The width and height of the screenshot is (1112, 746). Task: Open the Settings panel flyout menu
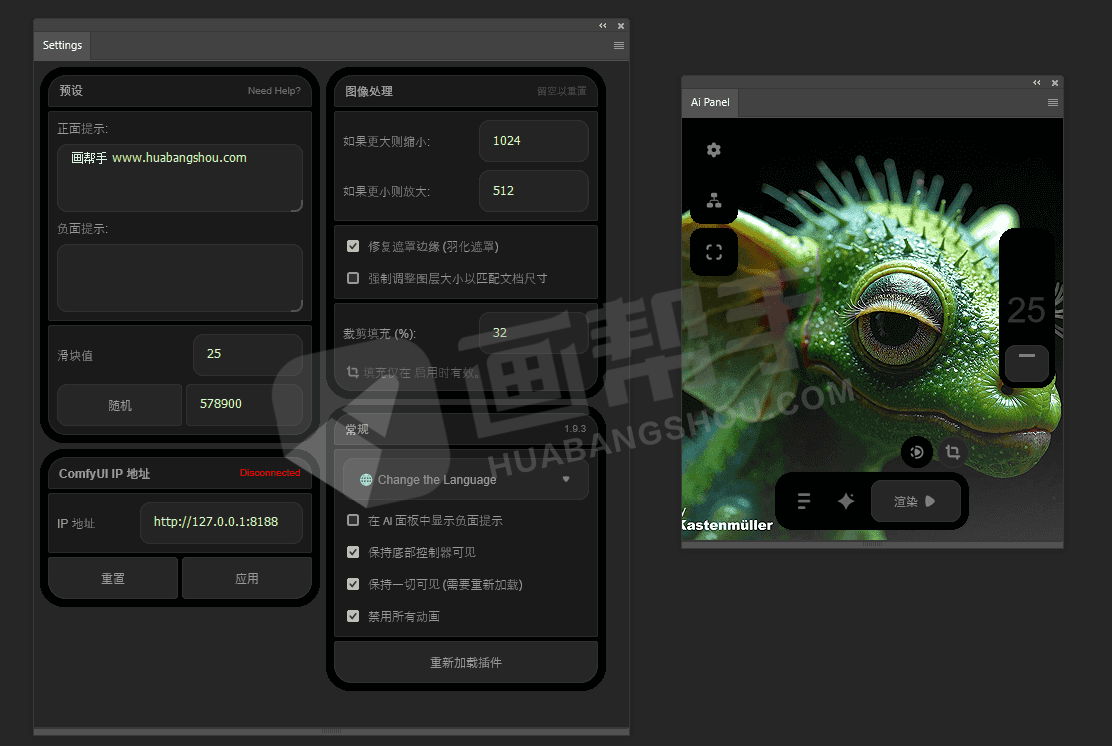coord(618,45)
